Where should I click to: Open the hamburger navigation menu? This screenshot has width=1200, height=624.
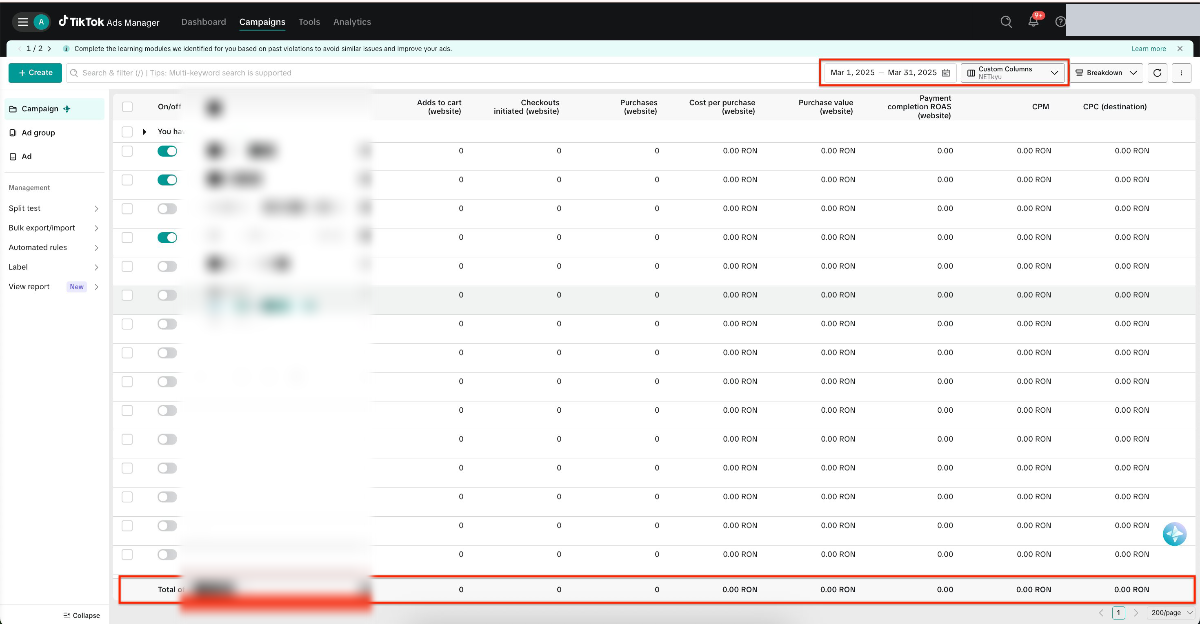[x=23, y=22]
